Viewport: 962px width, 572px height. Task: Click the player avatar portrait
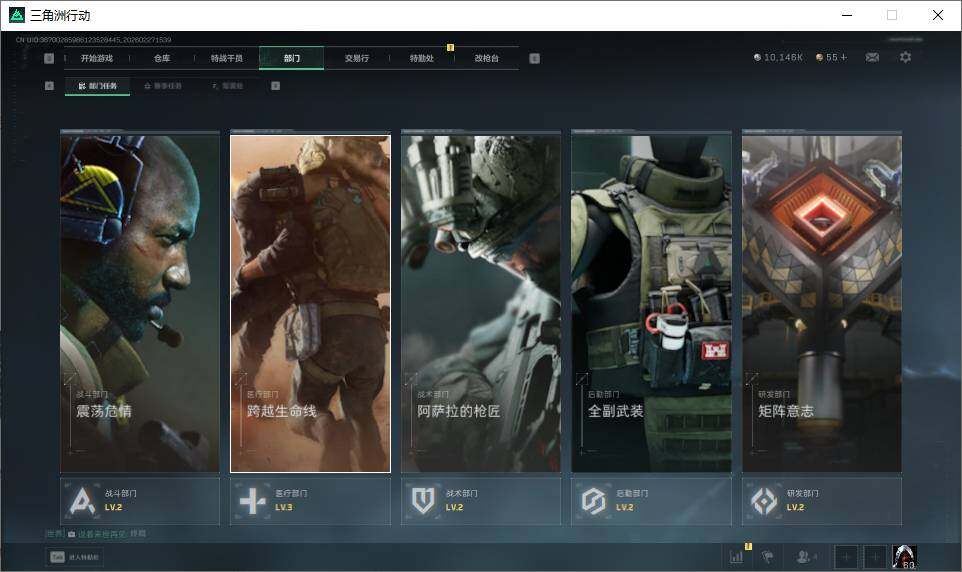[904, 557]
